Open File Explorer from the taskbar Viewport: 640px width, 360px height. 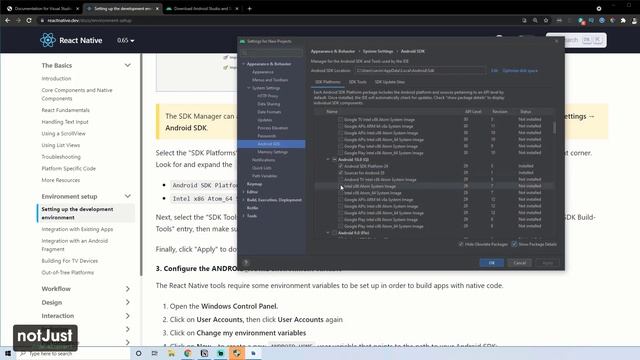click(171, 353)
